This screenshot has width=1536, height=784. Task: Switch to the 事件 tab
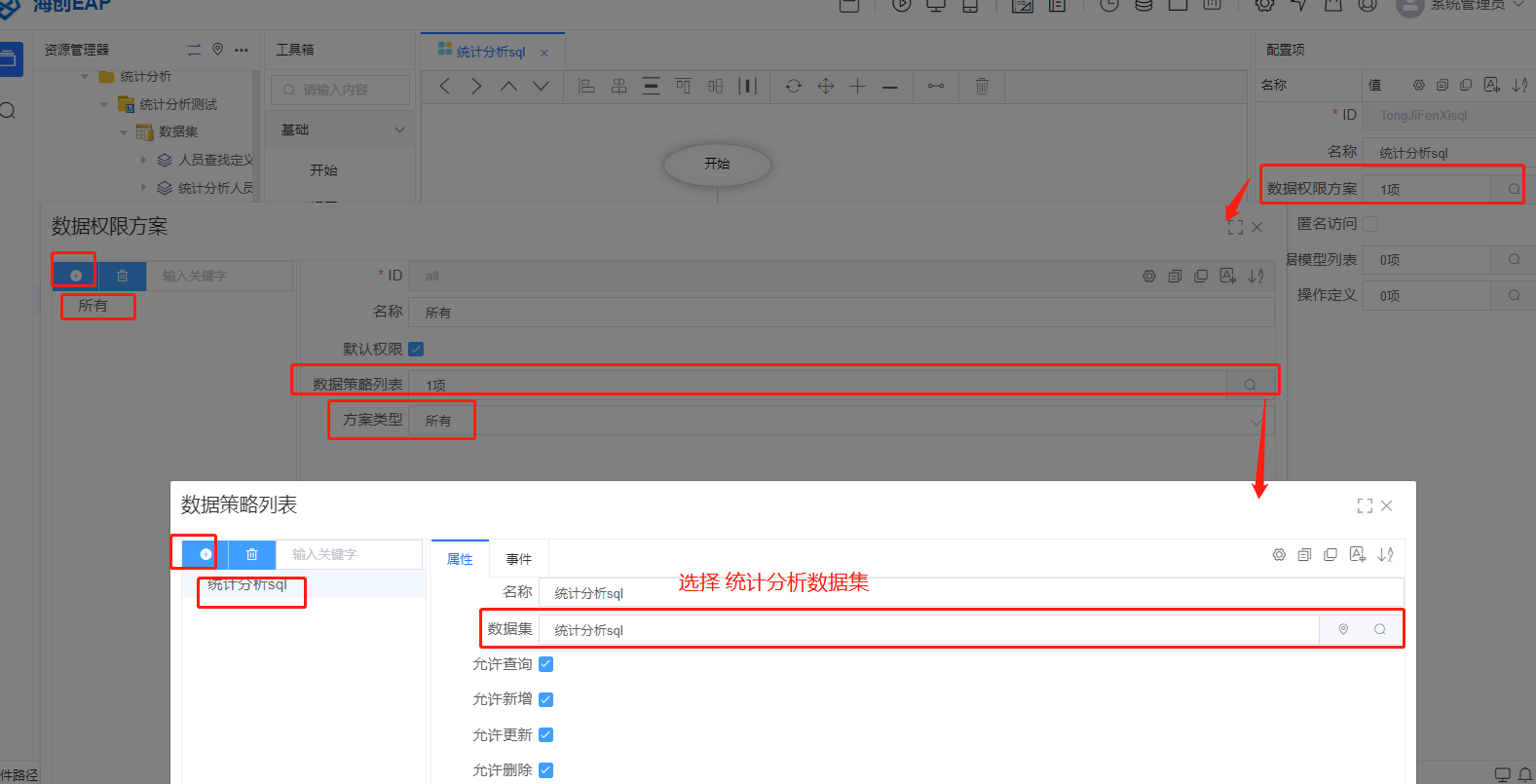518,559
